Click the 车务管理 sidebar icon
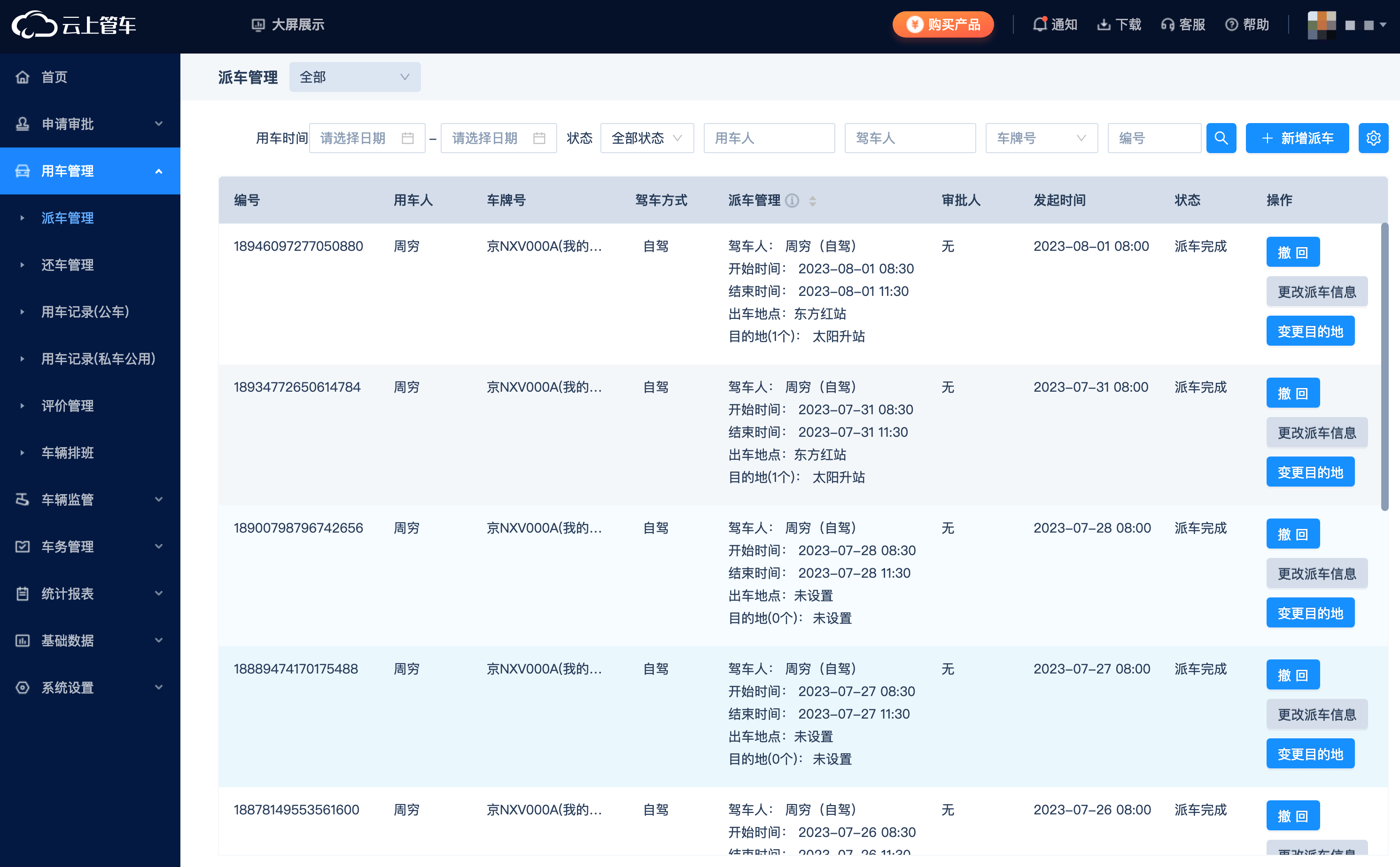This screenshot has height=867, width=1400. pos(23,547)
